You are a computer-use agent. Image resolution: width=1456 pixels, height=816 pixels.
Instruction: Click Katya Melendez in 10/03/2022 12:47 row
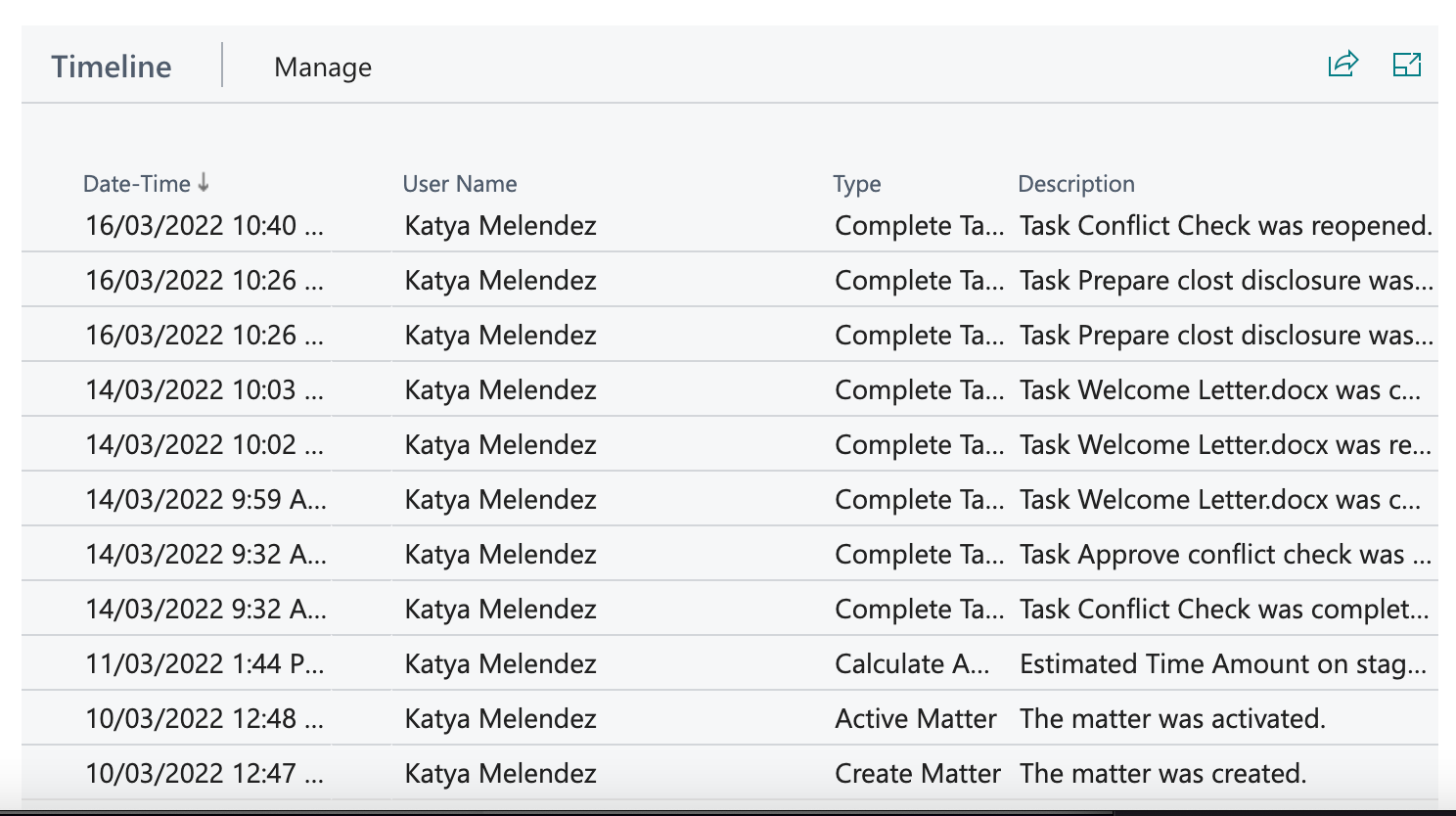[501, 773]
